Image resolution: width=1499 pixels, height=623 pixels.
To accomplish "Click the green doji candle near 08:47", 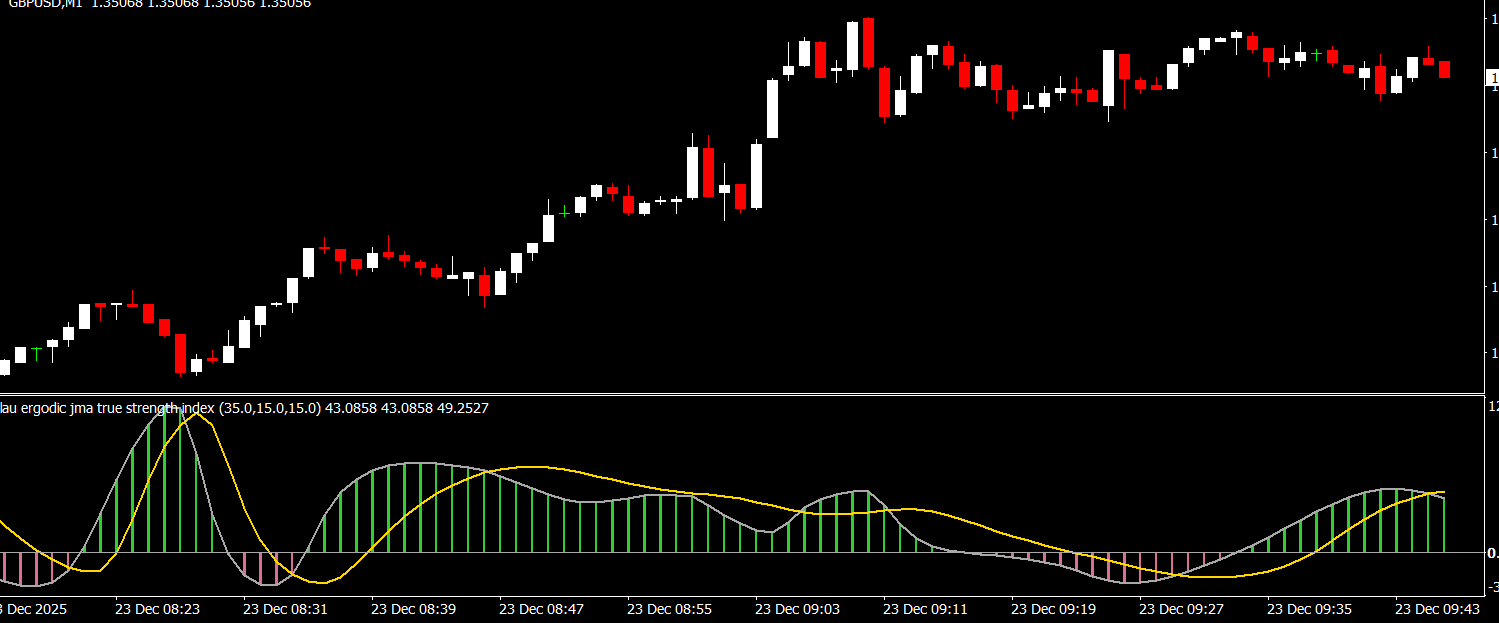I will (565, 211).
